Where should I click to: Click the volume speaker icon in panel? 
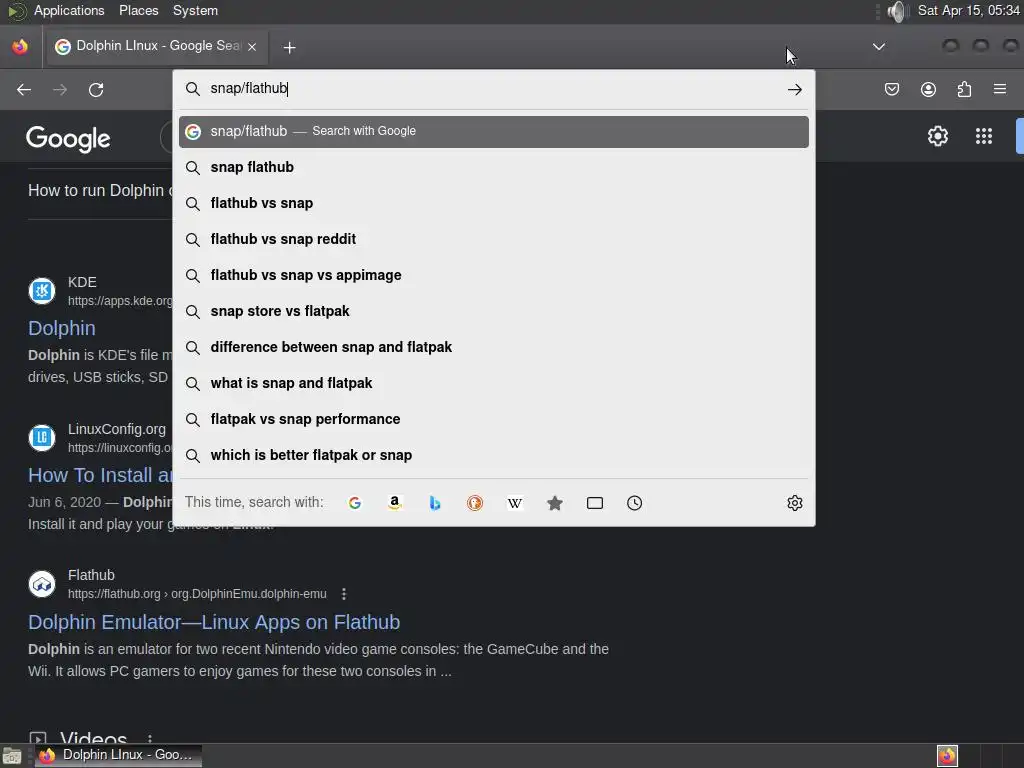[x=898, y=11]
